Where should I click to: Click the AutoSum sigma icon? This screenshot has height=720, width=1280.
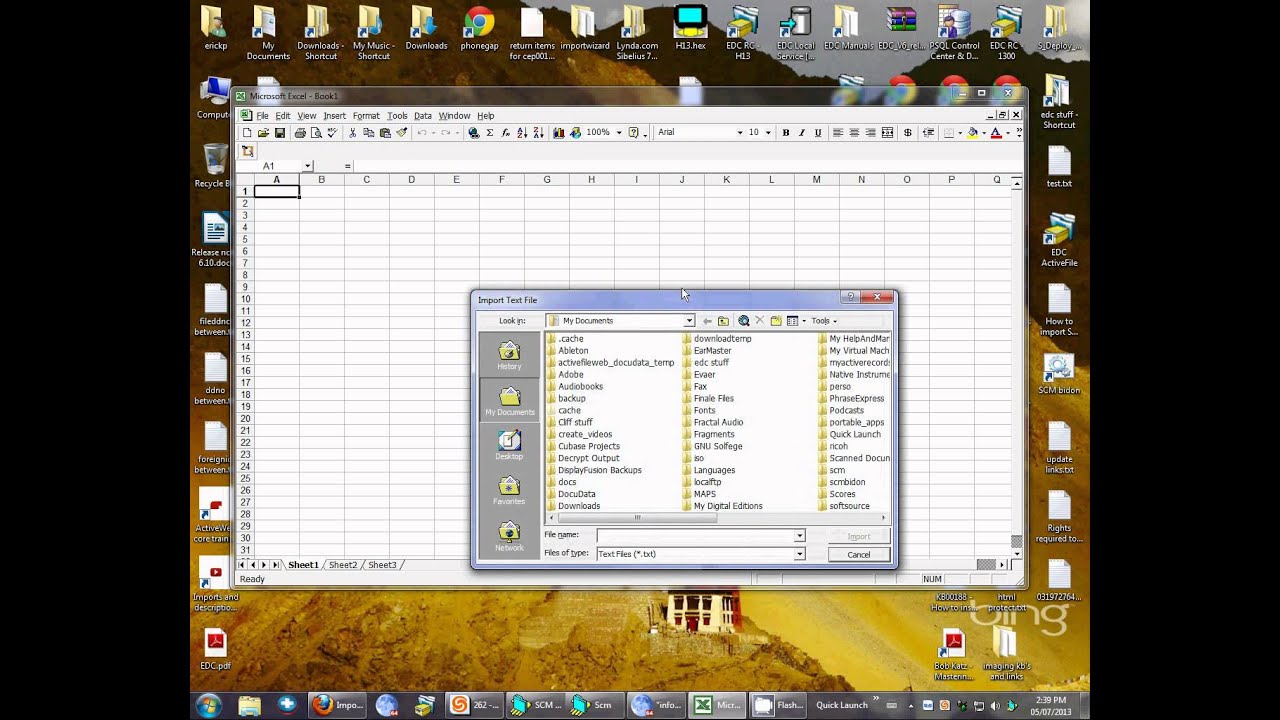(x=490, y=132)
